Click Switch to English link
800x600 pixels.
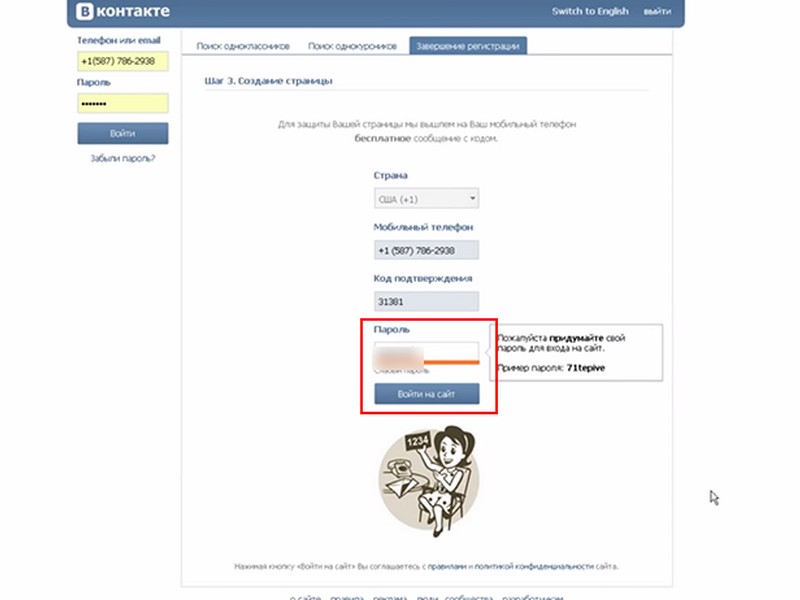[x=590, y=11]
